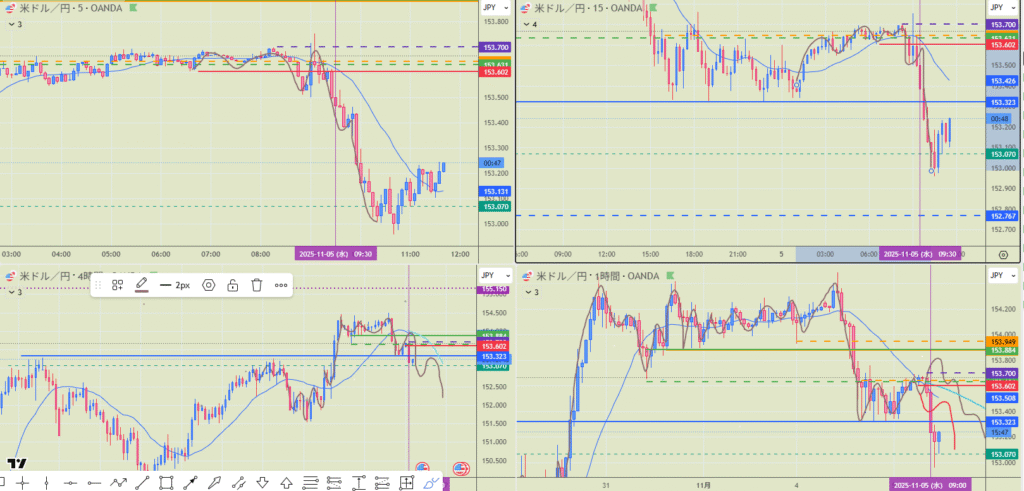Click the highlighted brush tool at toolbar end
Viewport: 1024px width, 491px height.
(431, 483)
